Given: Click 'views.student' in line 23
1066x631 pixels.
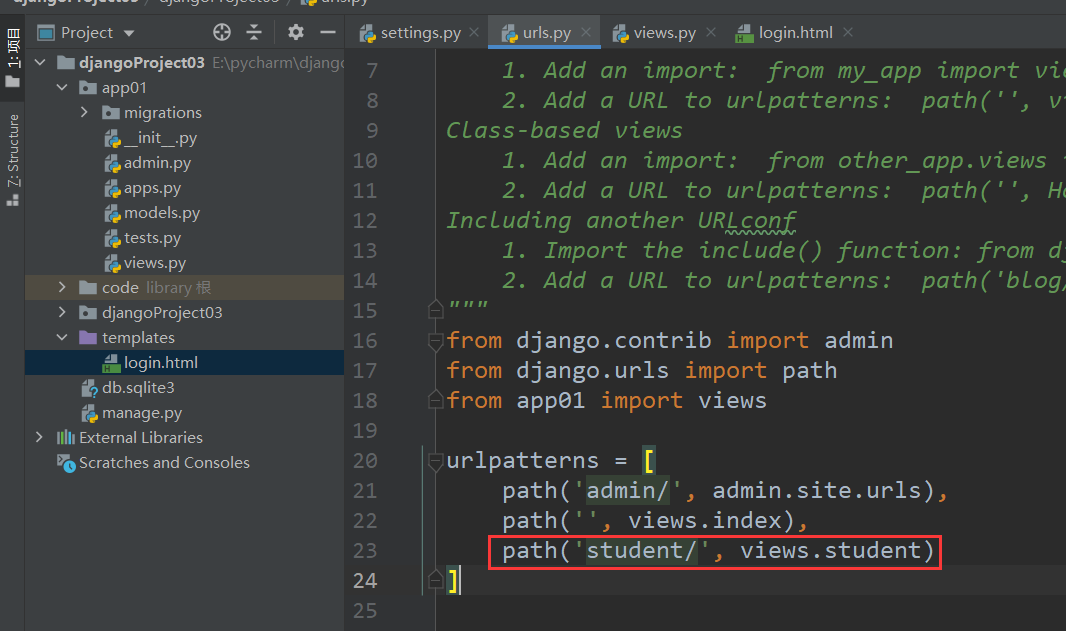Looking at the screenshot, I should [x=831, y=550].
